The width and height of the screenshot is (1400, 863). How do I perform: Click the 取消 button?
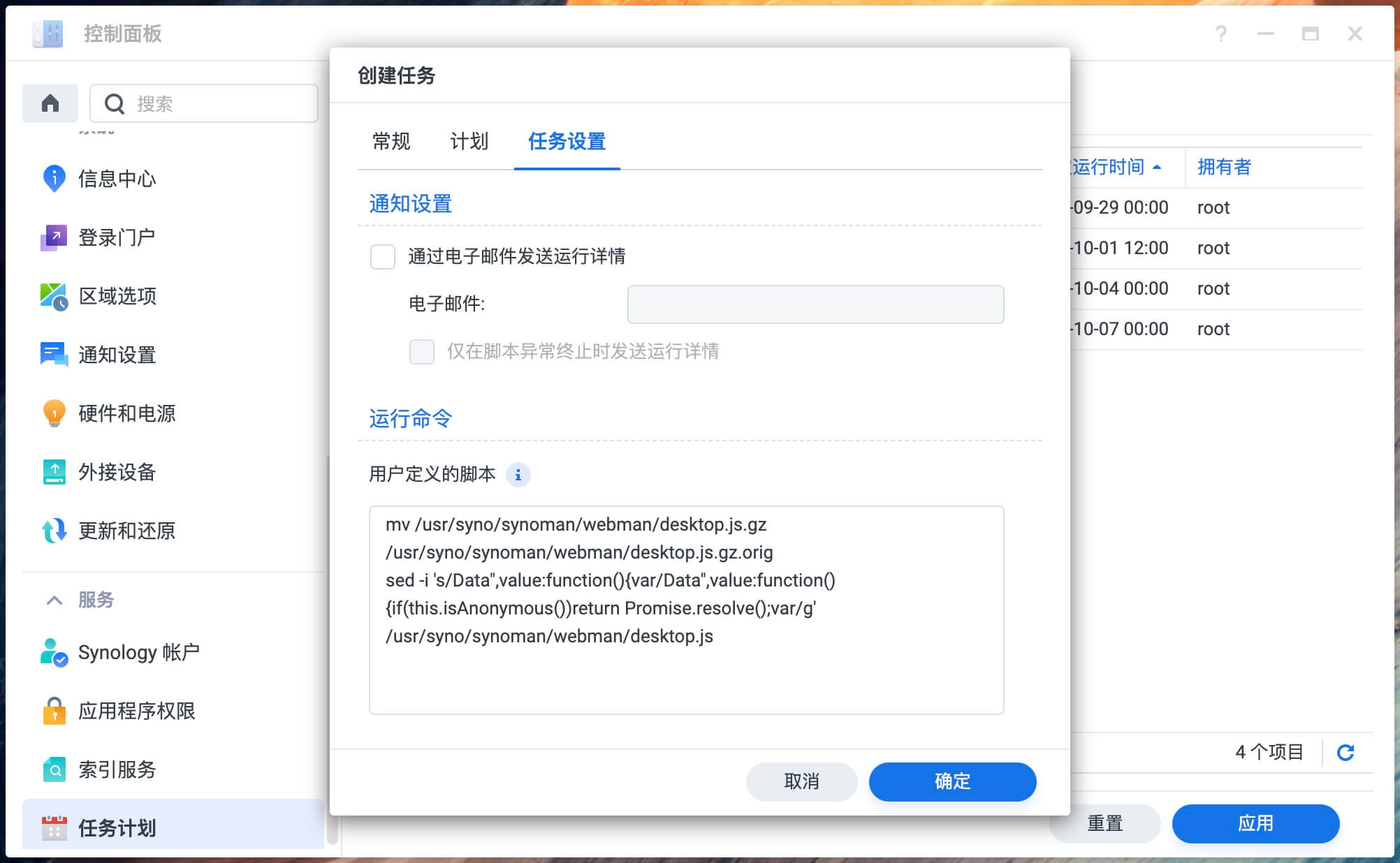point(801,781)
